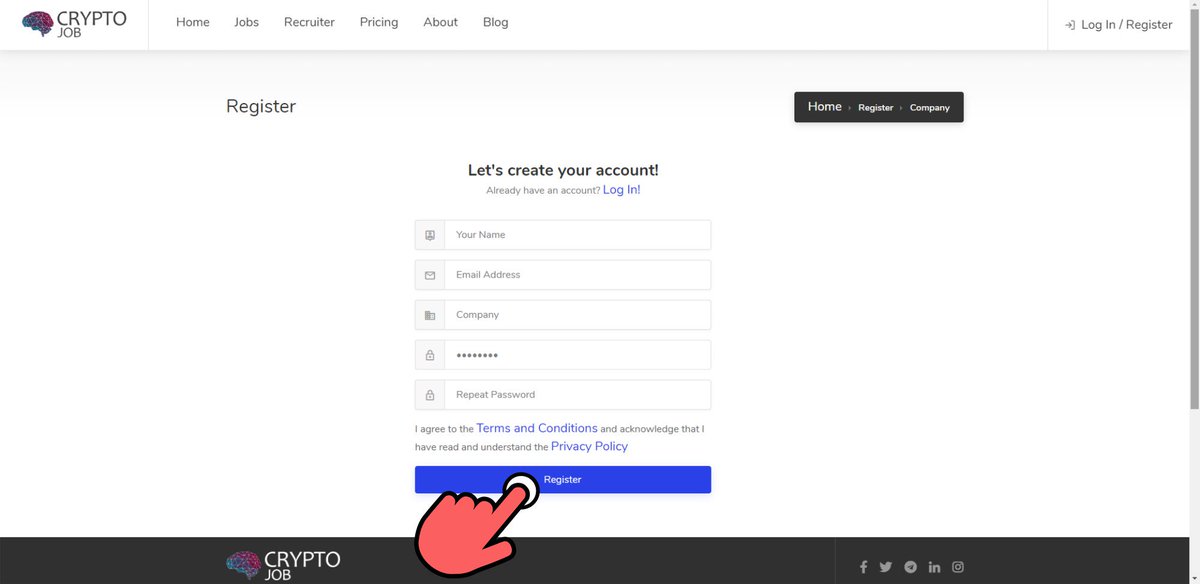Click the lock icon beside the password field

coord(430,355)
